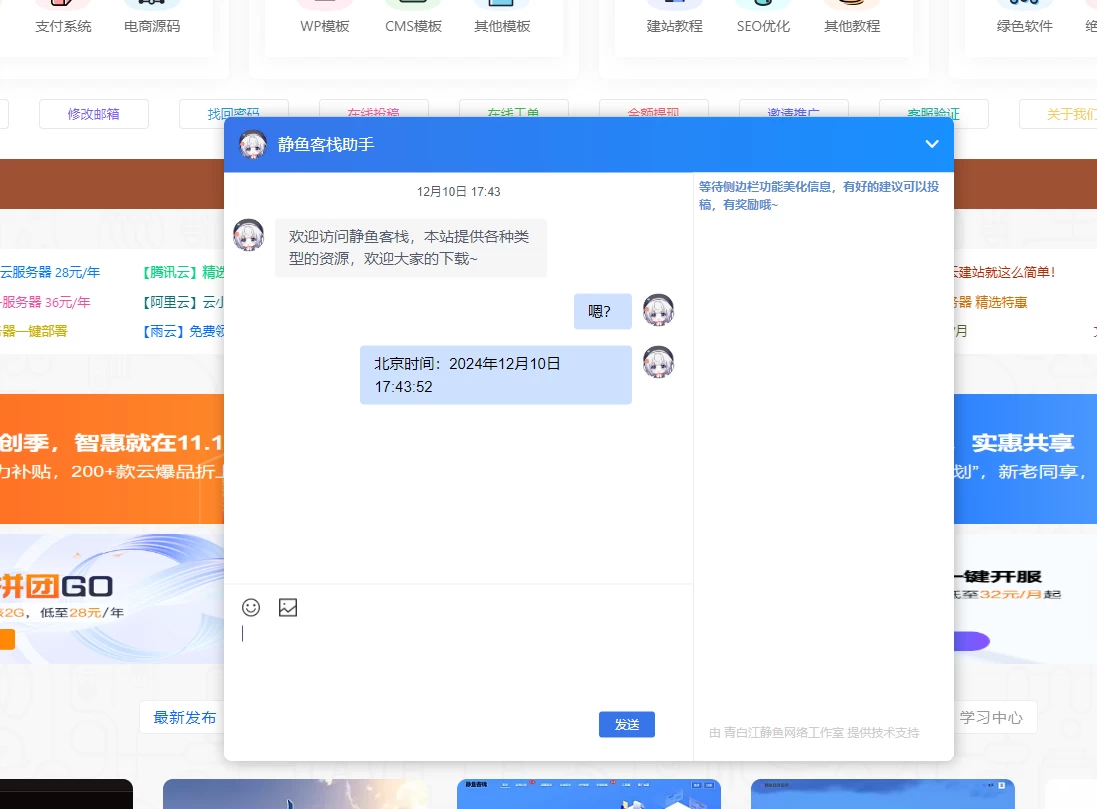This screenshot has height=809, width=1097.
Task: Collapse the chat window with chevron
Action: (x=931, y=144)
